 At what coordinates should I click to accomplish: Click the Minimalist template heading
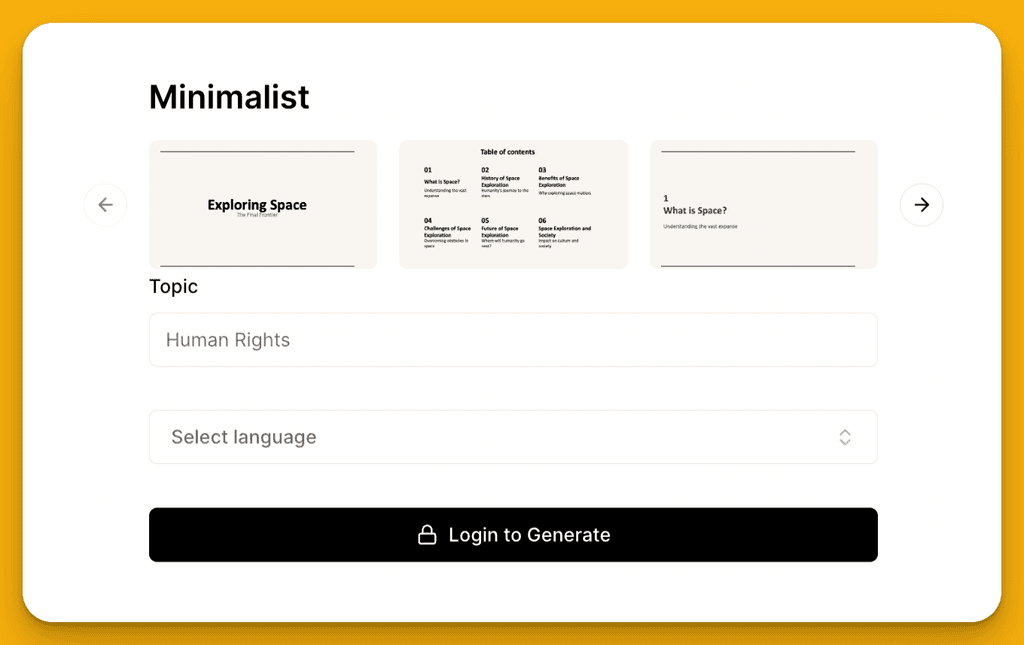(229, 97)
